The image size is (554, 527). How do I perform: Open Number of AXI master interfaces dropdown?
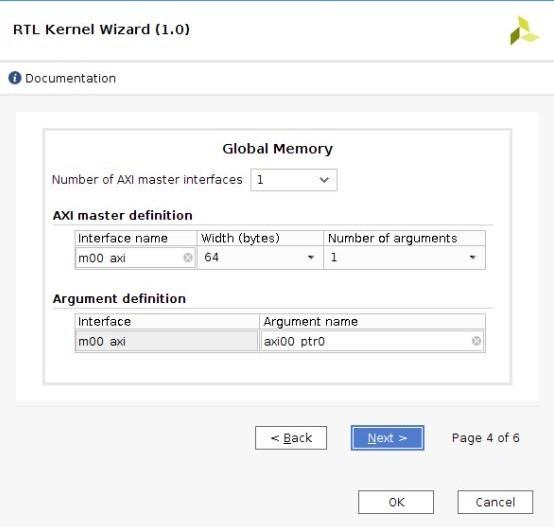294,180
